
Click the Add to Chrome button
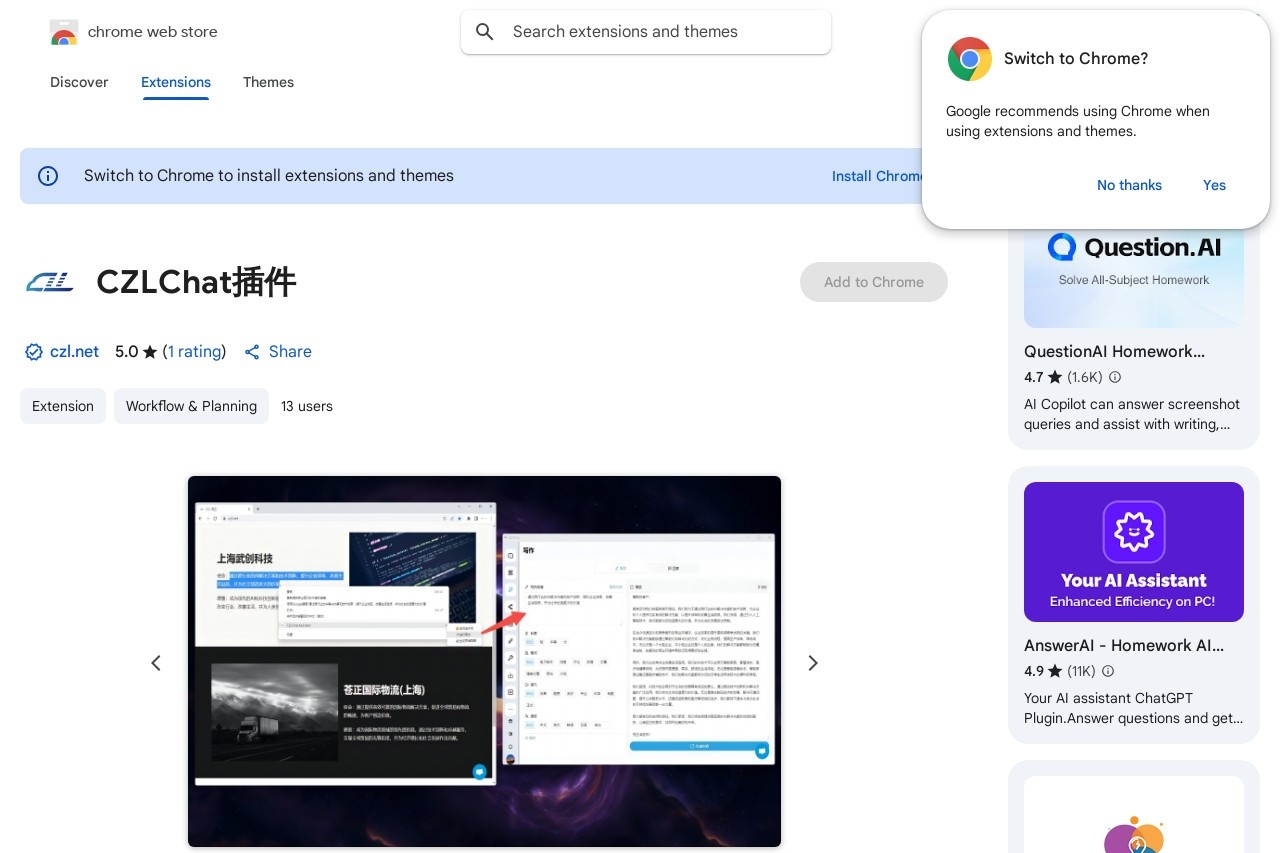pos(874,282)
